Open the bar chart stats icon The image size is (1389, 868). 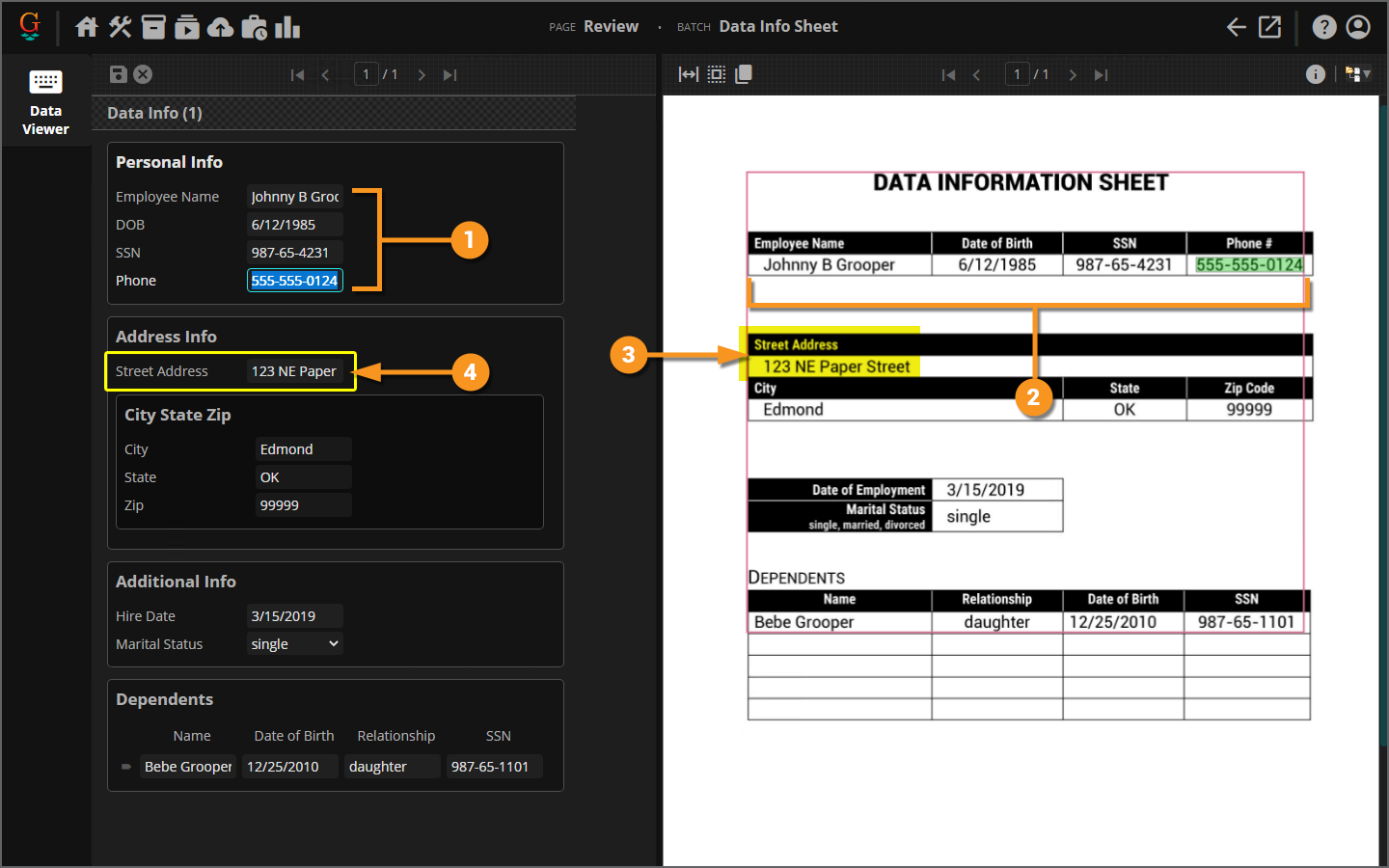(x=287, y=27)
